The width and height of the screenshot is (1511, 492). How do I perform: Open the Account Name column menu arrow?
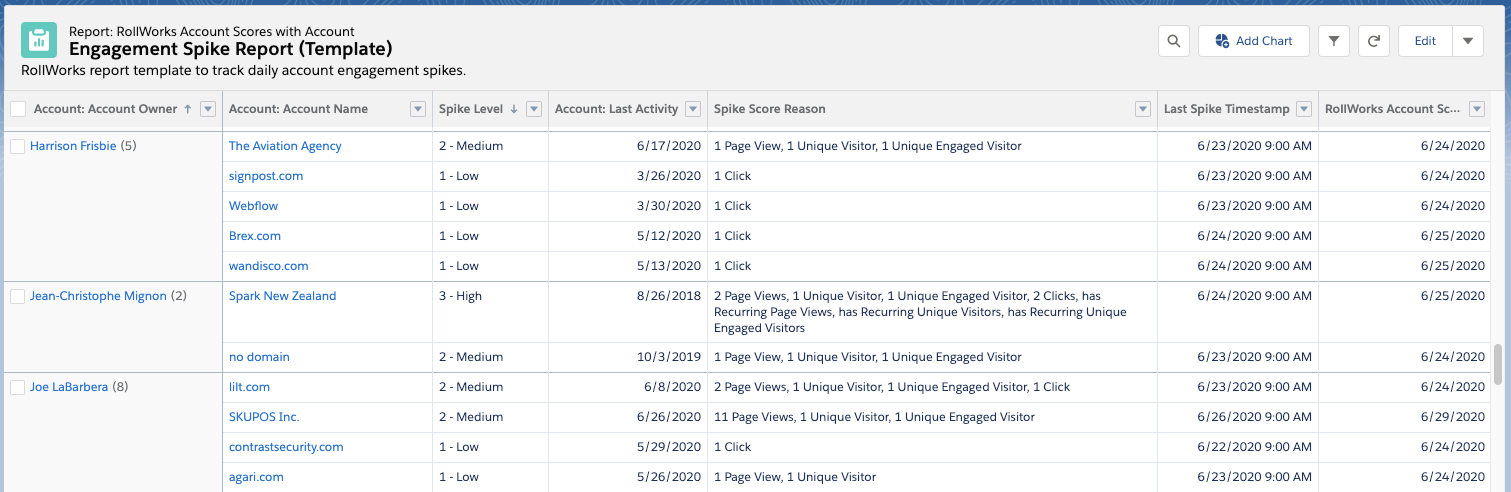tap(418, 109)
